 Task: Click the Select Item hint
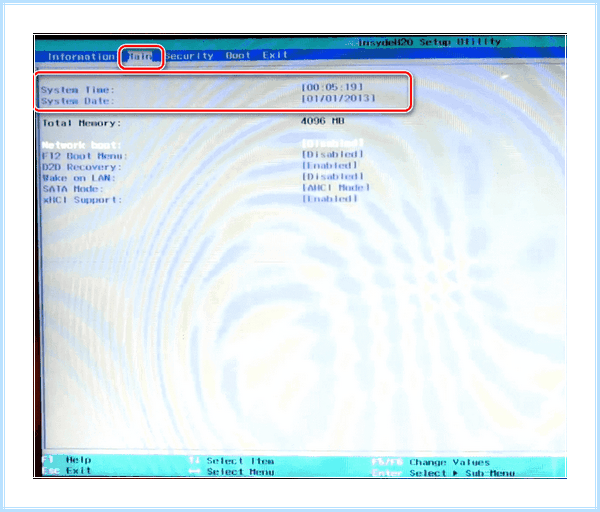231,461
